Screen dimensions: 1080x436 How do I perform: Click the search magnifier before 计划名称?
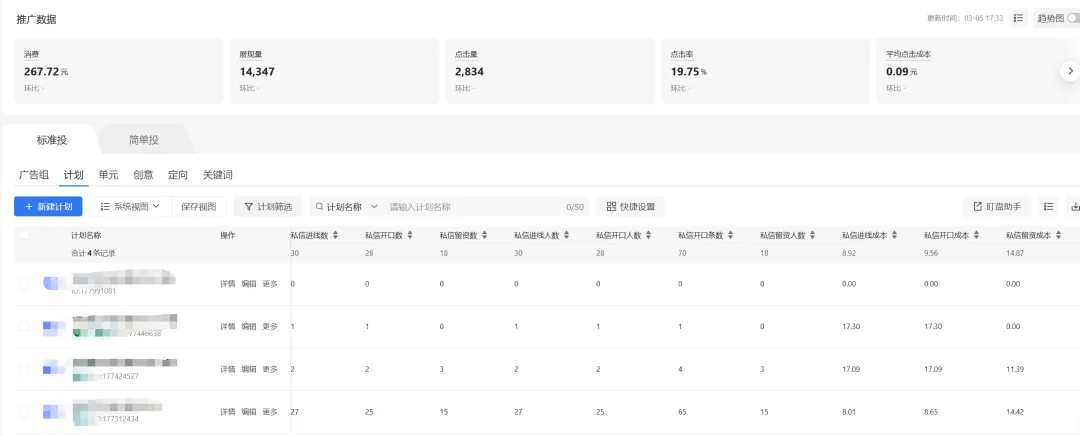click(320, 206)
